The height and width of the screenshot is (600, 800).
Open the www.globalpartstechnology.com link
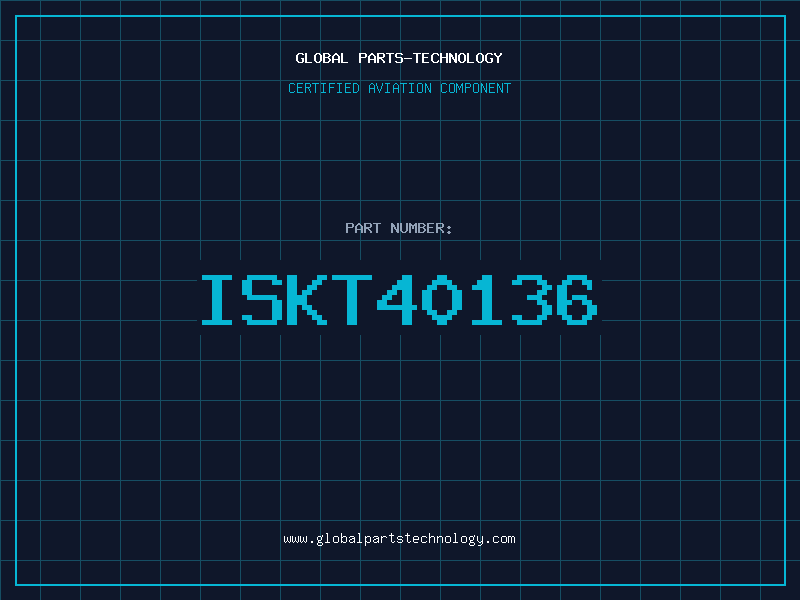pos(399,539)
